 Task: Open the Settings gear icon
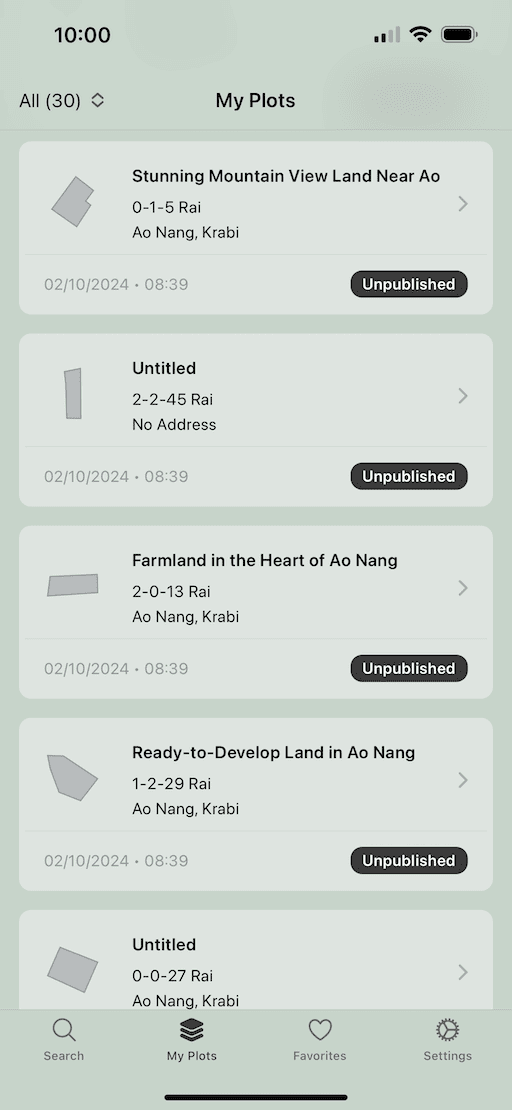[x=448, y=1030]
